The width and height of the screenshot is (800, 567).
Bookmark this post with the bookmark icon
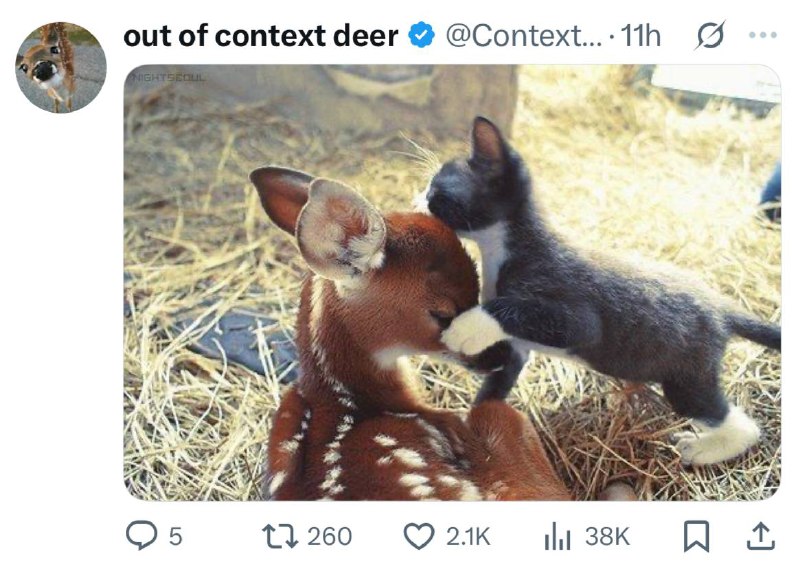[x=696, y=536]
